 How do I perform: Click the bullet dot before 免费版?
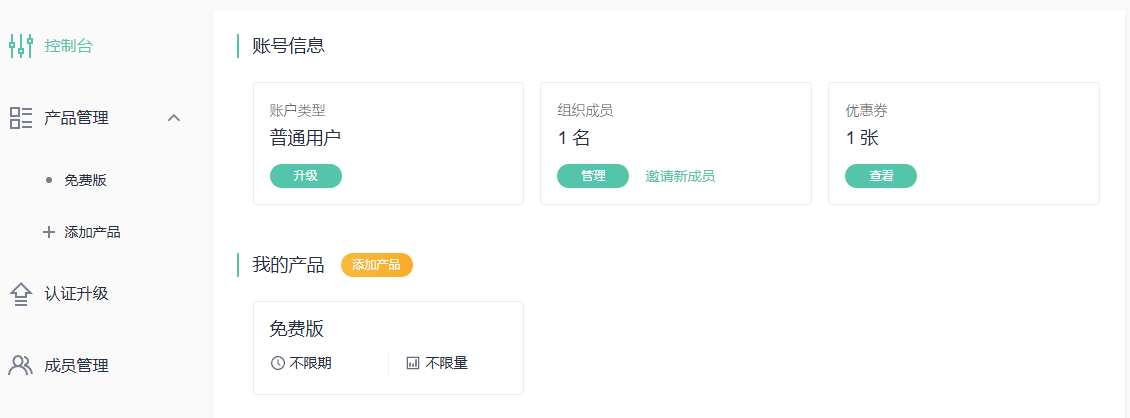click(x=49, y=180)
